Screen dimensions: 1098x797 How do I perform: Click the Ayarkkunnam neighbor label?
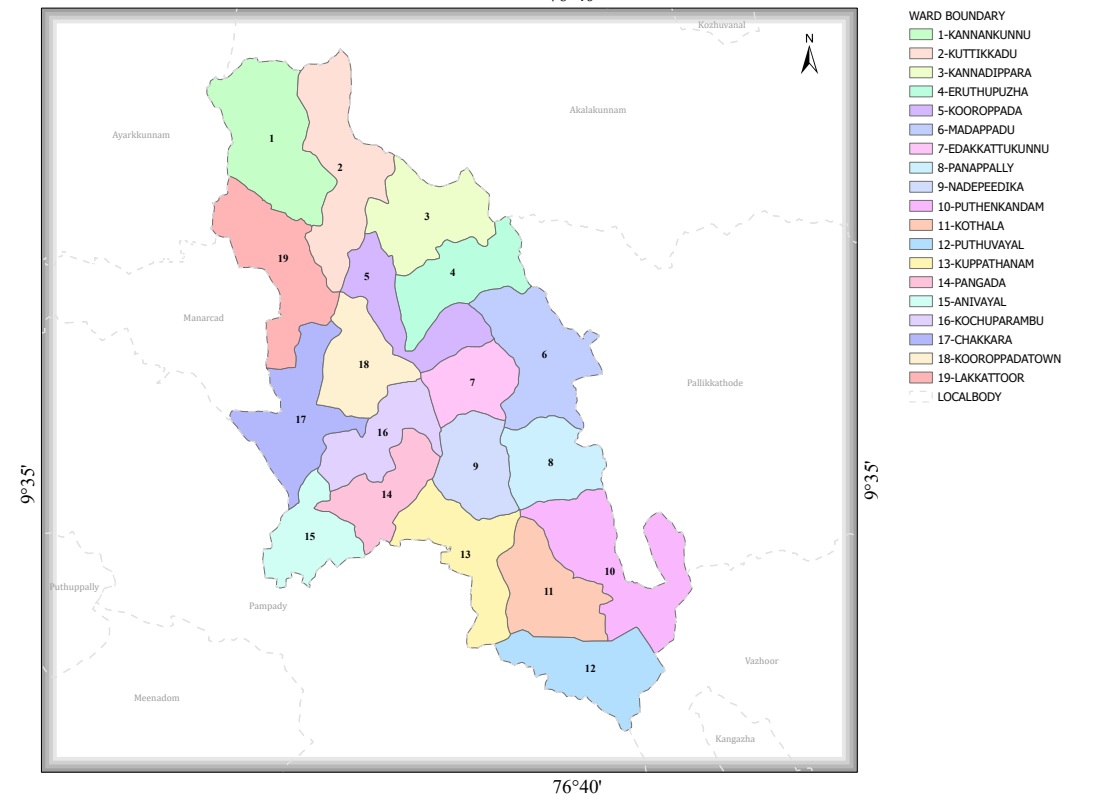[x=141, y=134]
